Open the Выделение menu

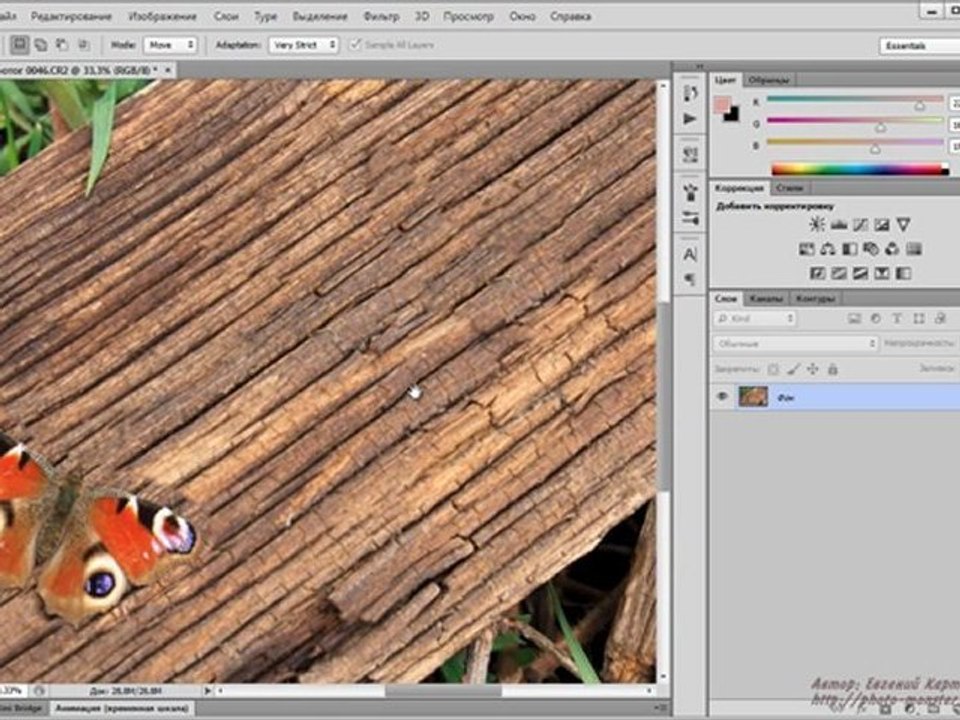pos(320,17)
